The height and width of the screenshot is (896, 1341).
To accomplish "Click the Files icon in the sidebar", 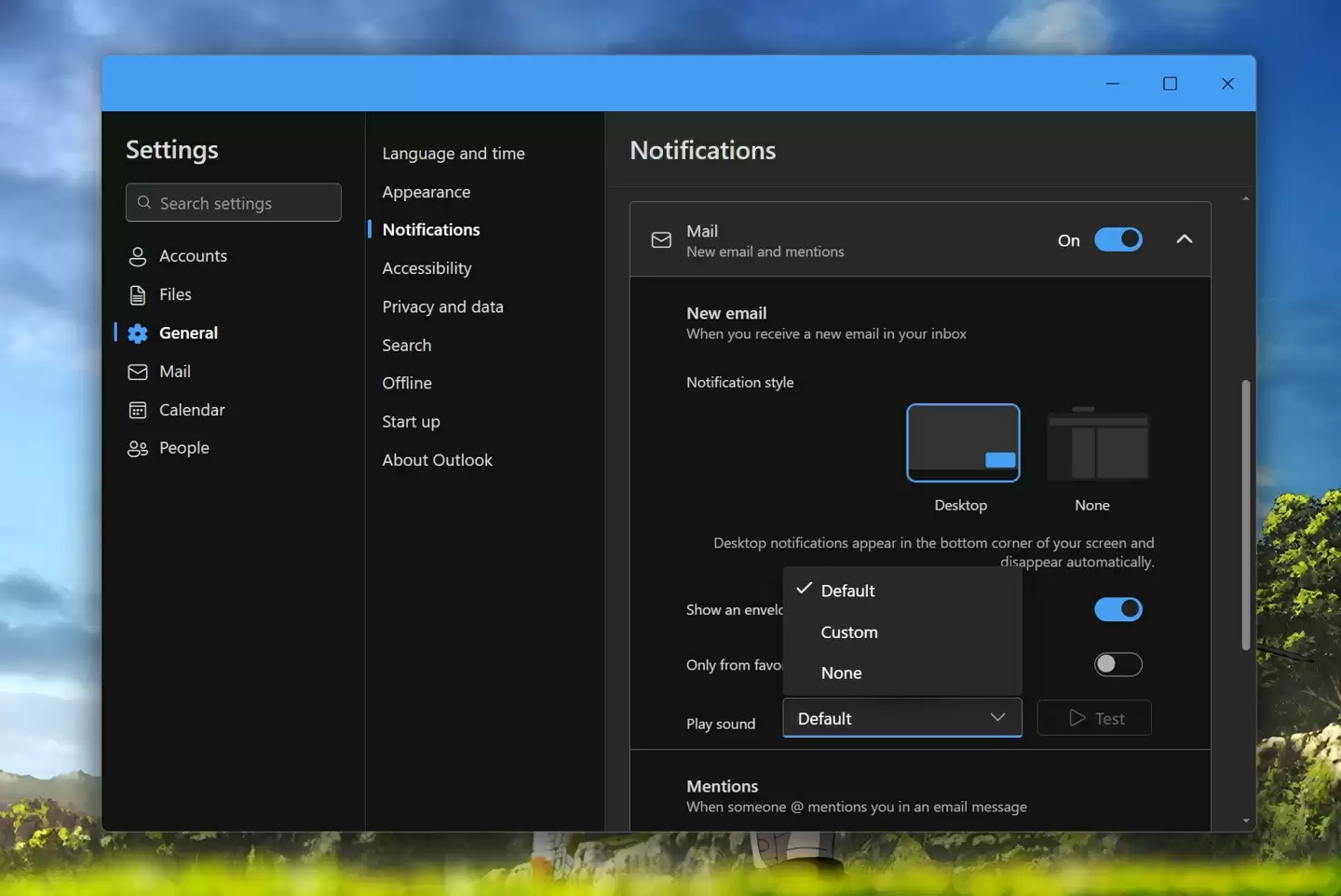I will click(138, 294).
